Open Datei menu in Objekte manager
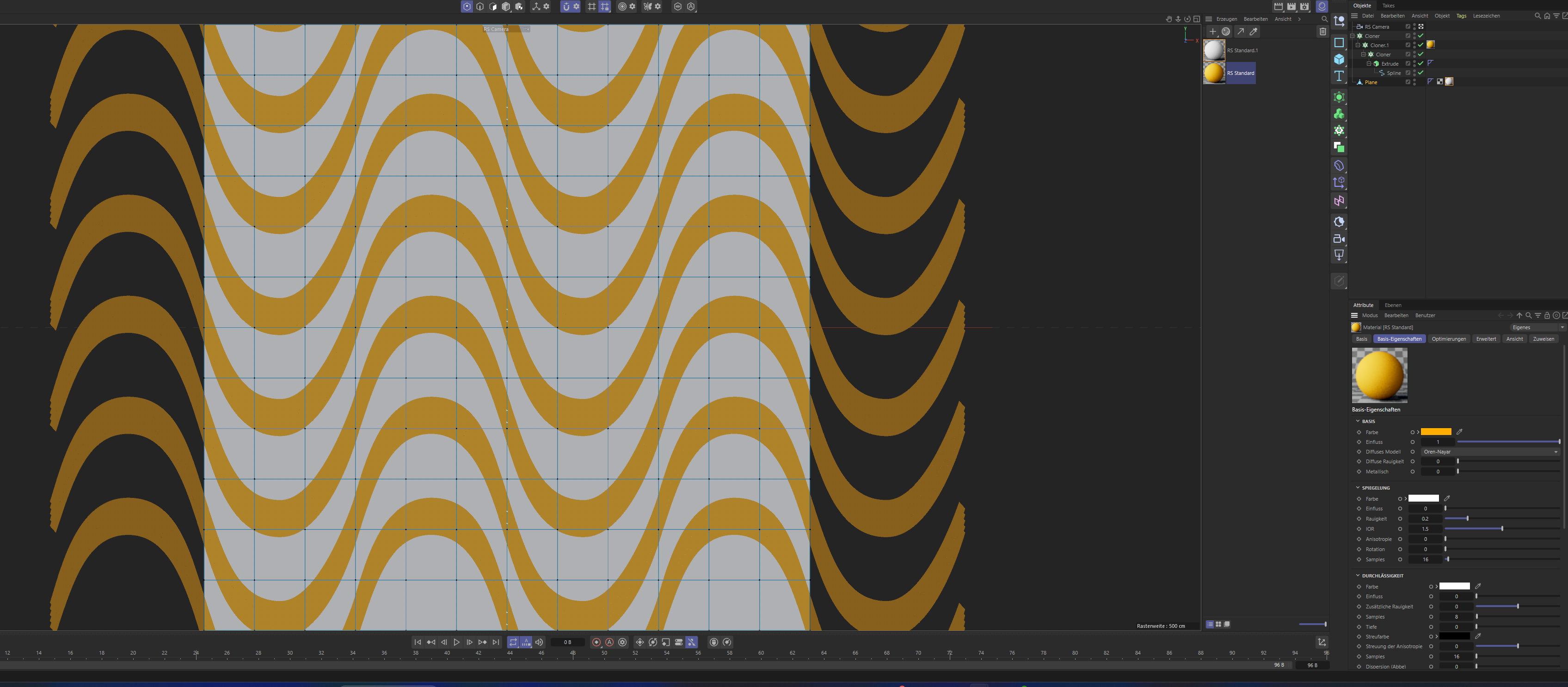This screenshot has width=1568, height=687. (x=1368, y=16)
